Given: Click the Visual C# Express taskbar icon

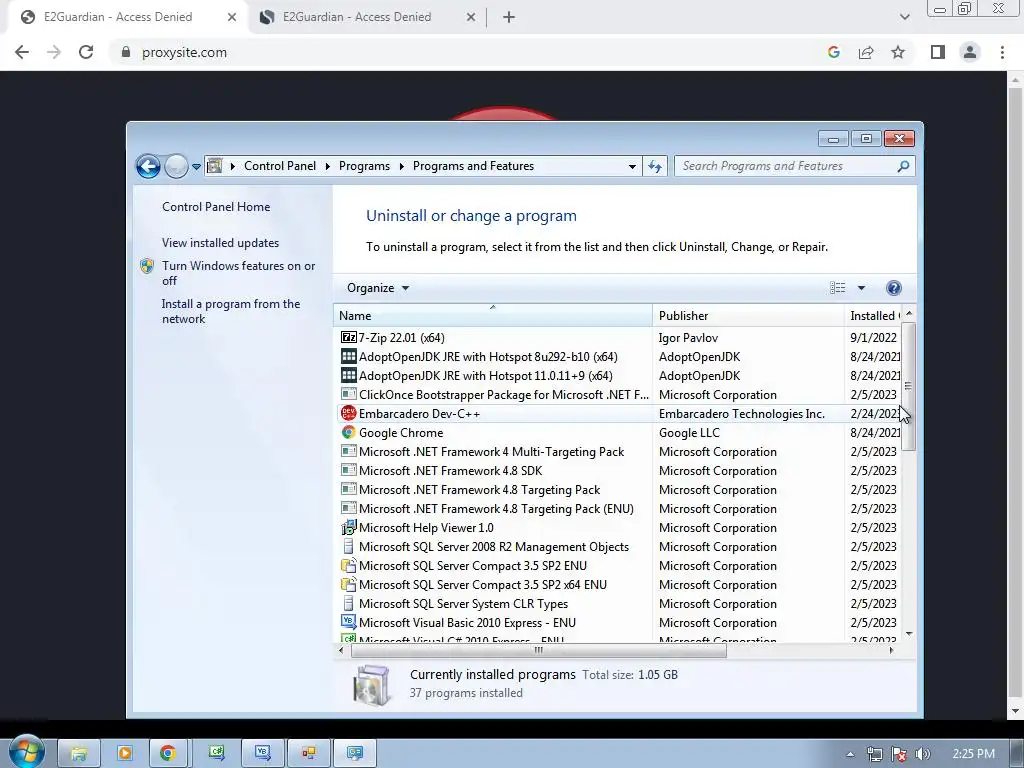Looking at the screenshot, I should [216, 753].
